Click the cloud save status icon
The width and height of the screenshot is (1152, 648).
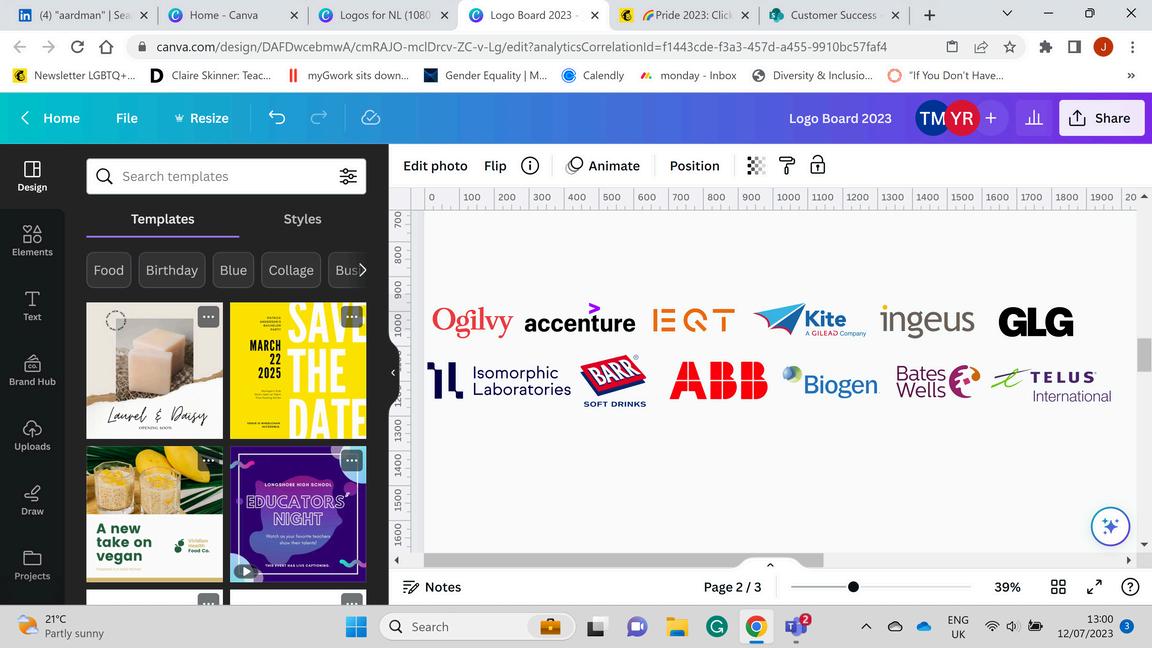coord(371,118)
